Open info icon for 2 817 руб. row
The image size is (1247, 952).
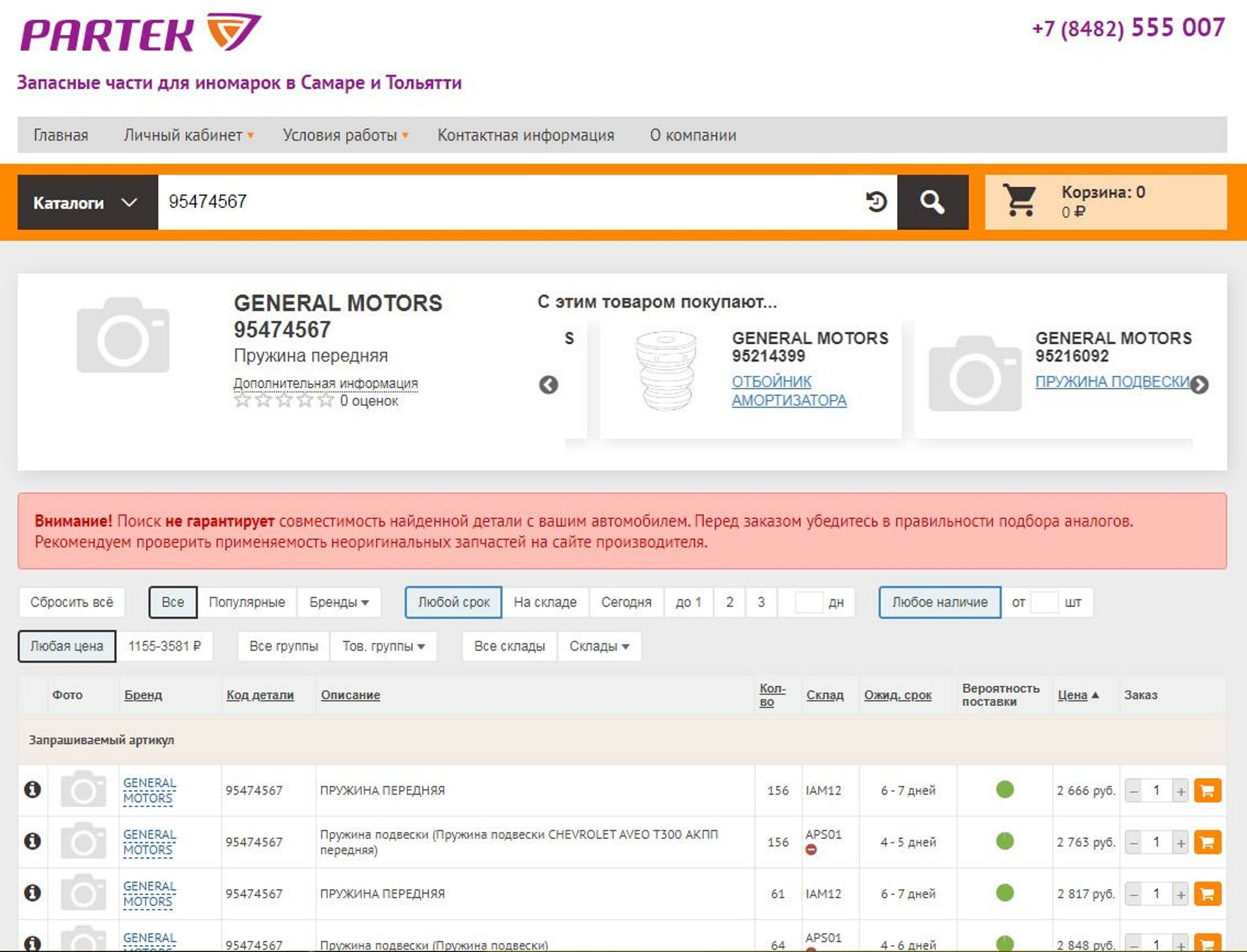[x=32, y=893]
